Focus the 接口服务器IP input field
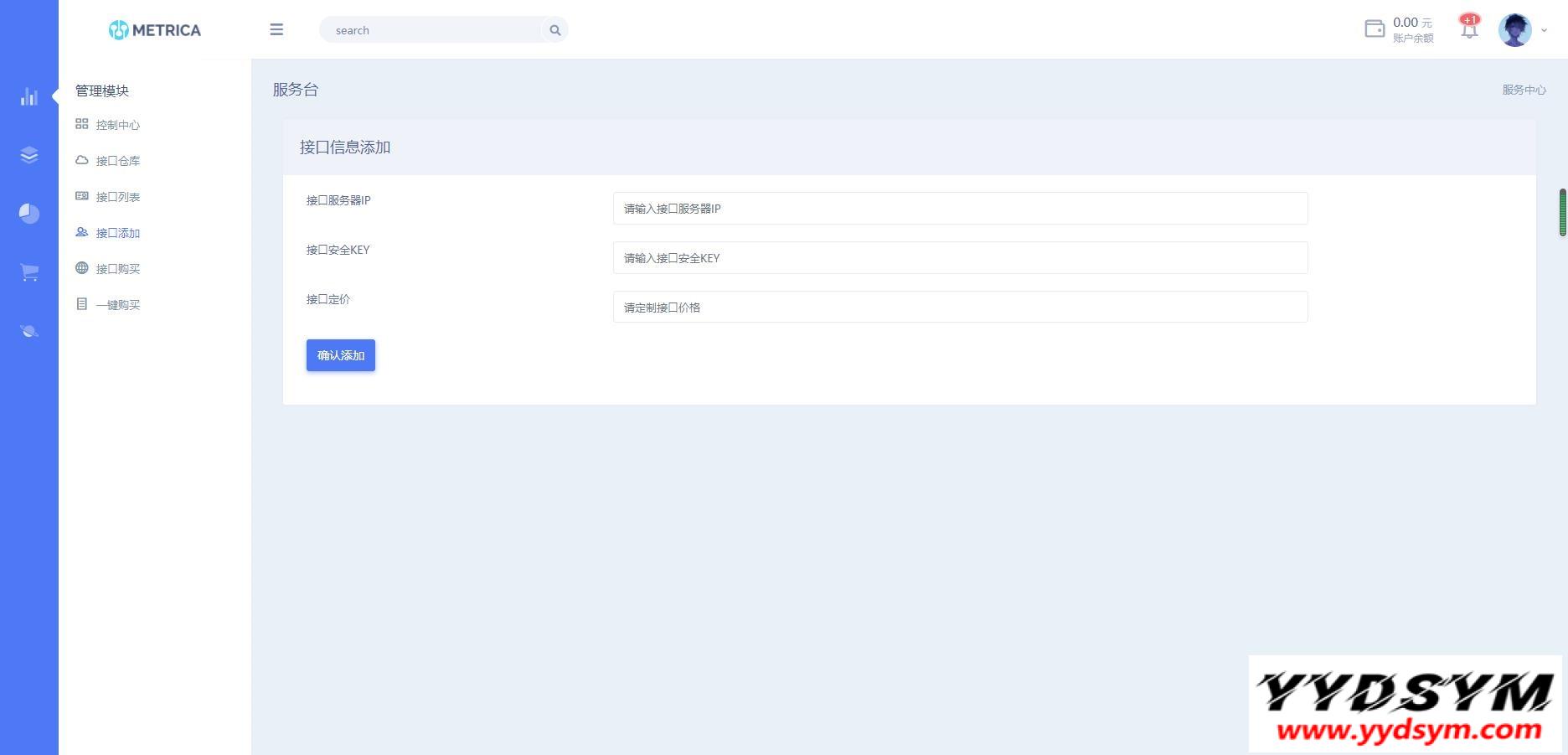 pos(960,209)
